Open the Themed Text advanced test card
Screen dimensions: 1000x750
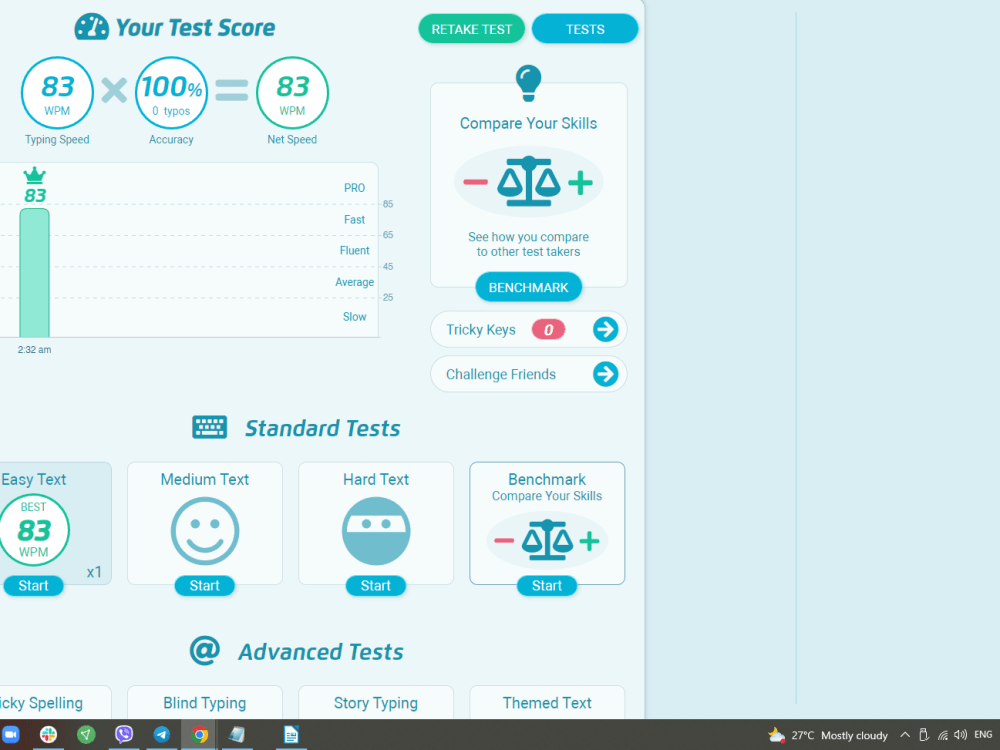click(x=547, y=702)
